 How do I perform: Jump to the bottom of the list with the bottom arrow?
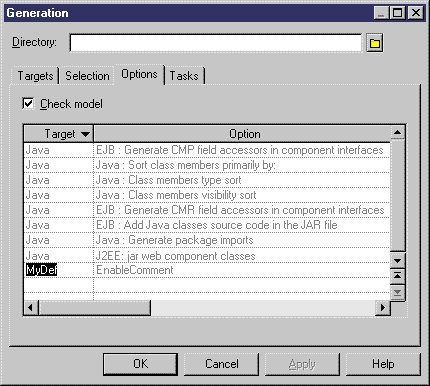pos(397,292)
